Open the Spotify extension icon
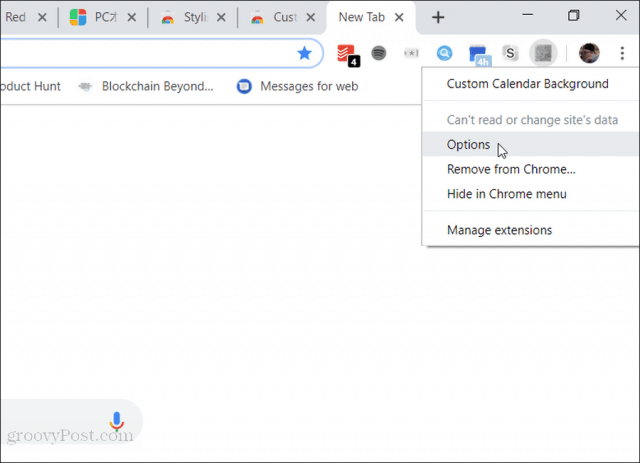 (379, 53)
